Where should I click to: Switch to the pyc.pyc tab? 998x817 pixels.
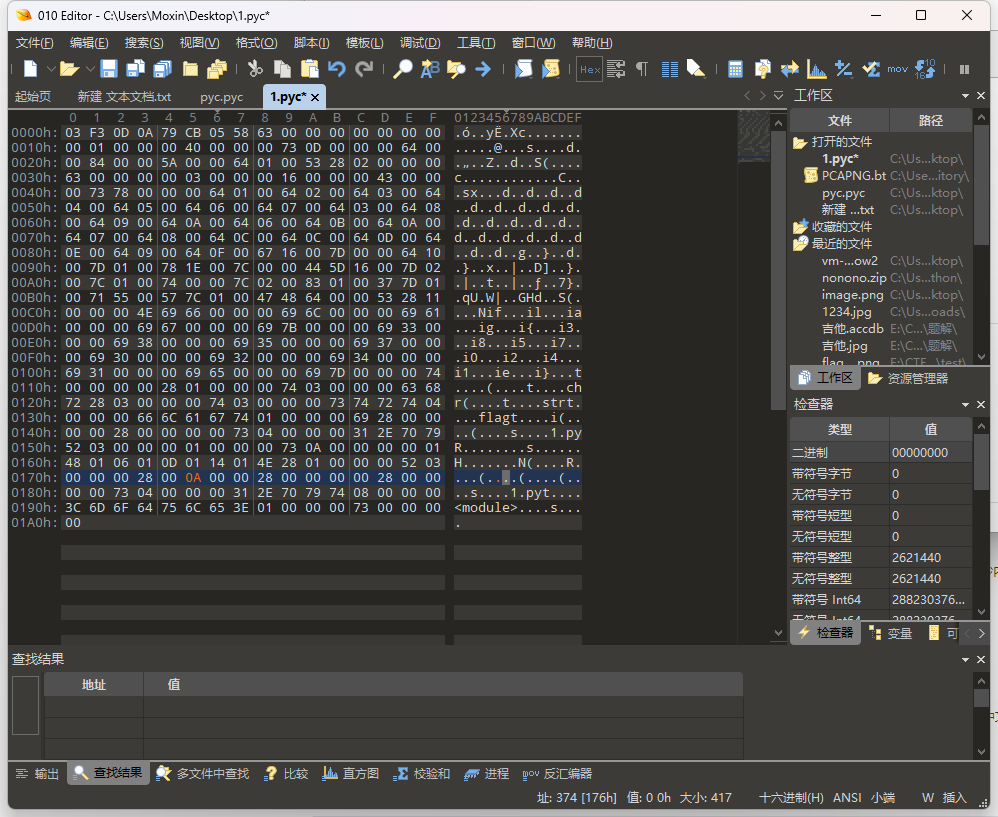pos(221,97)
